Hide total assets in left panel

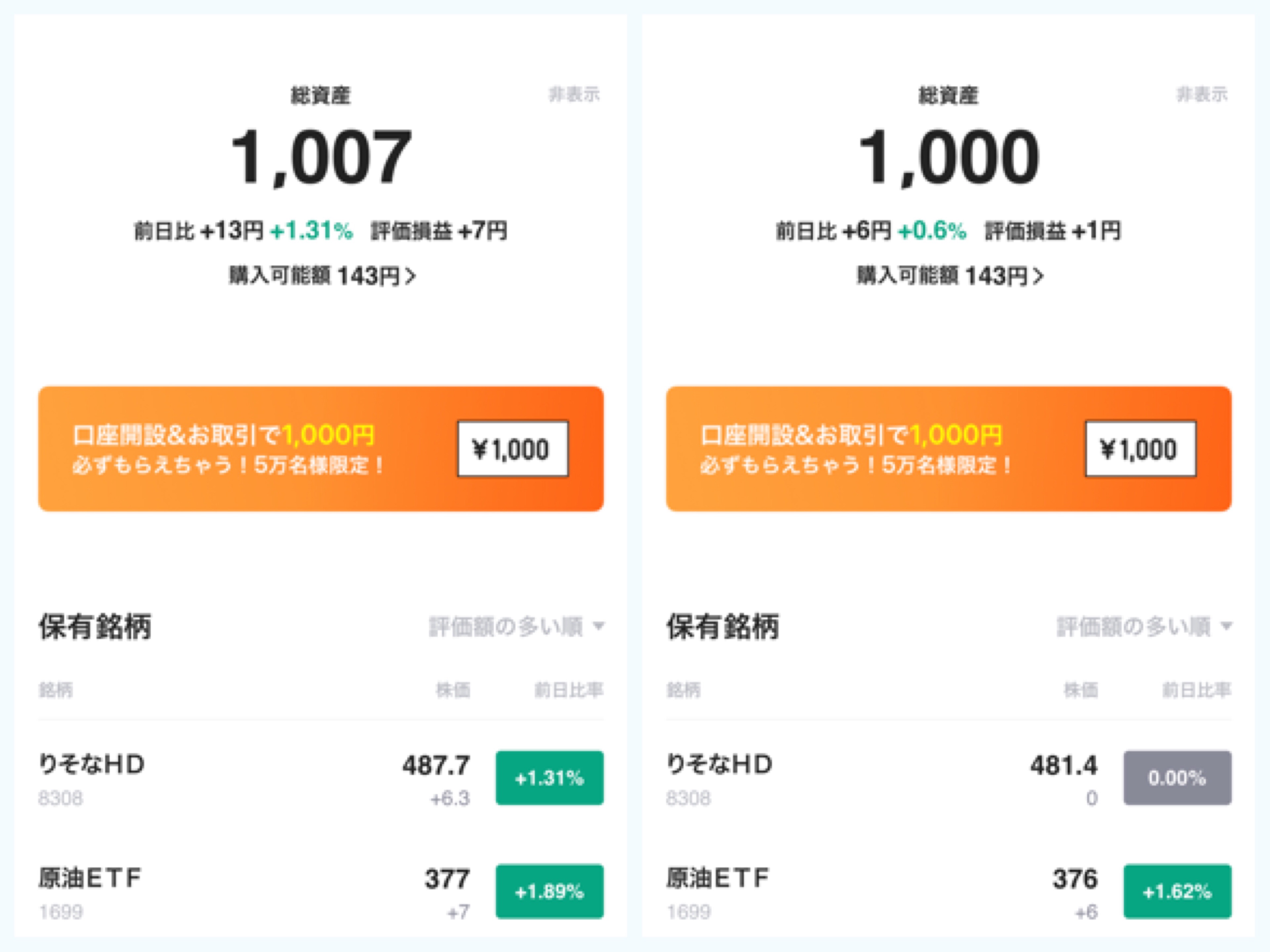click(x=574, y=94)
